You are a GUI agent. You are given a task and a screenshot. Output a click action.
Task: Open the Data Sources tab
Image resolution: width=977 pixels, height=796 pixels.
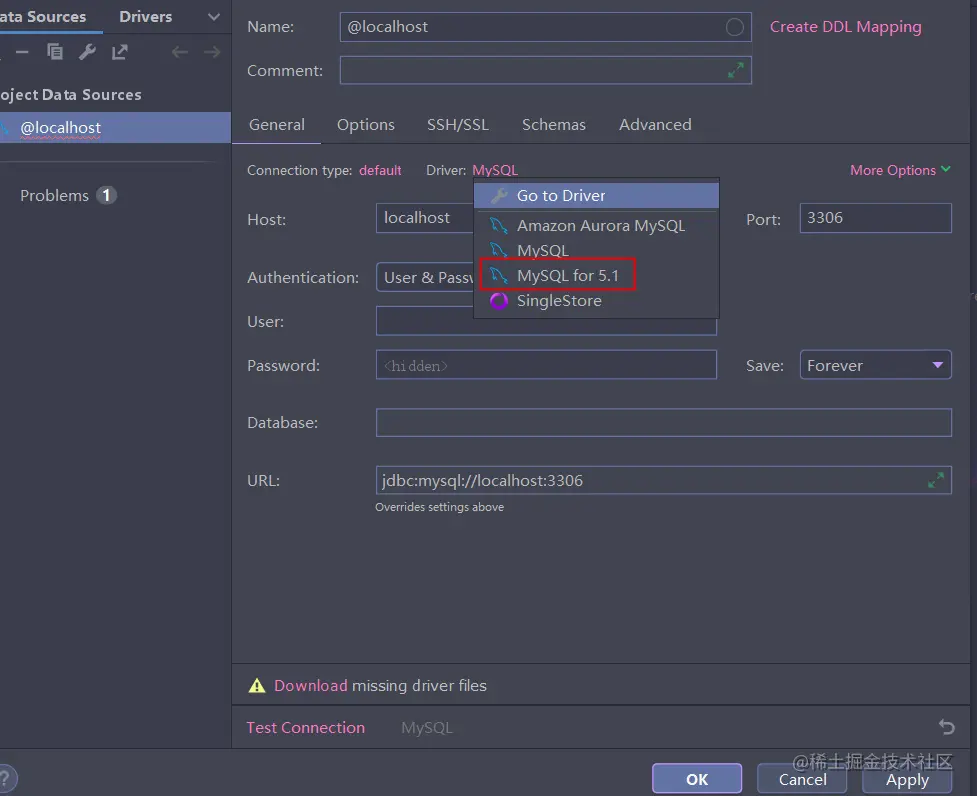43,17
